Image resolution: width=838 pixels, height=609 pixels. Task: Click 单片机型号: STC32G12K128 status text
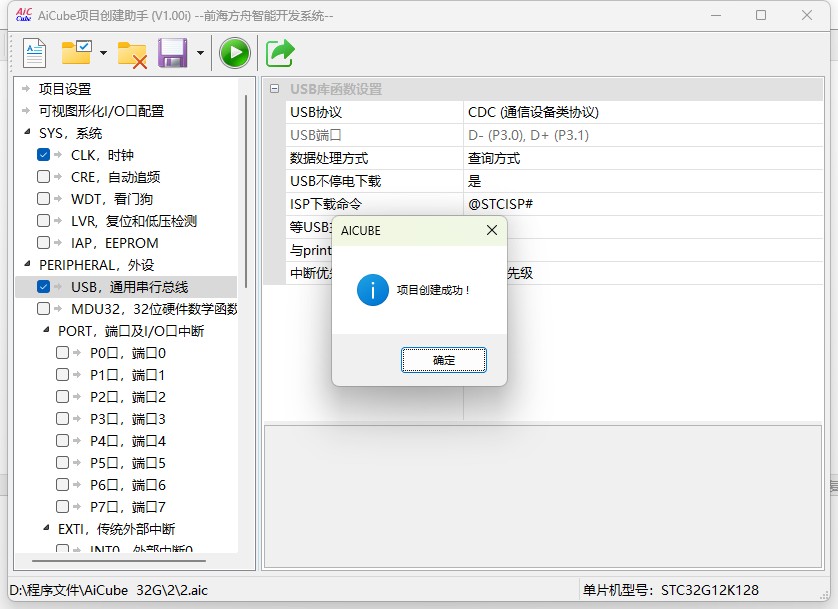click(x=671, y=590)
